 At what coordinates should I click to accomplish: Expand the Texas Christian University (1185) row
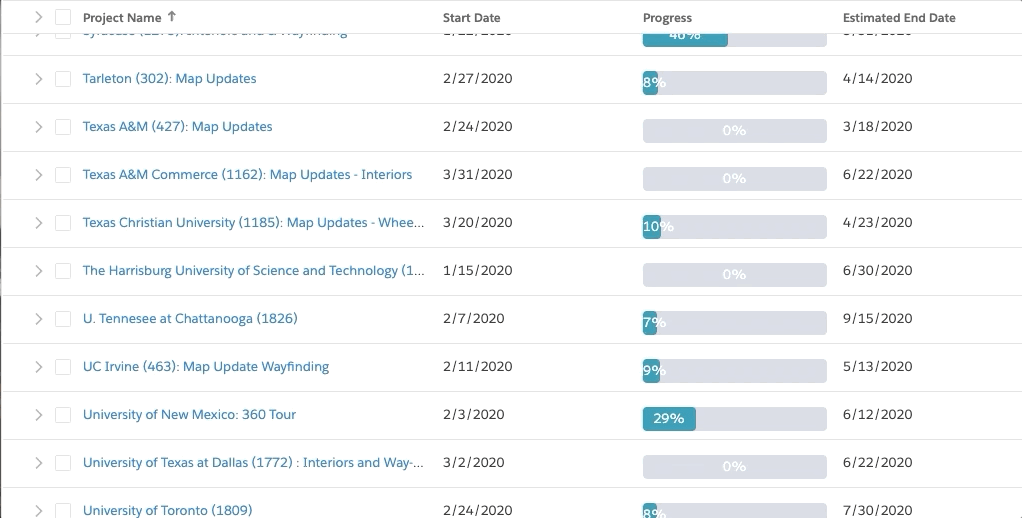(38, 223)
